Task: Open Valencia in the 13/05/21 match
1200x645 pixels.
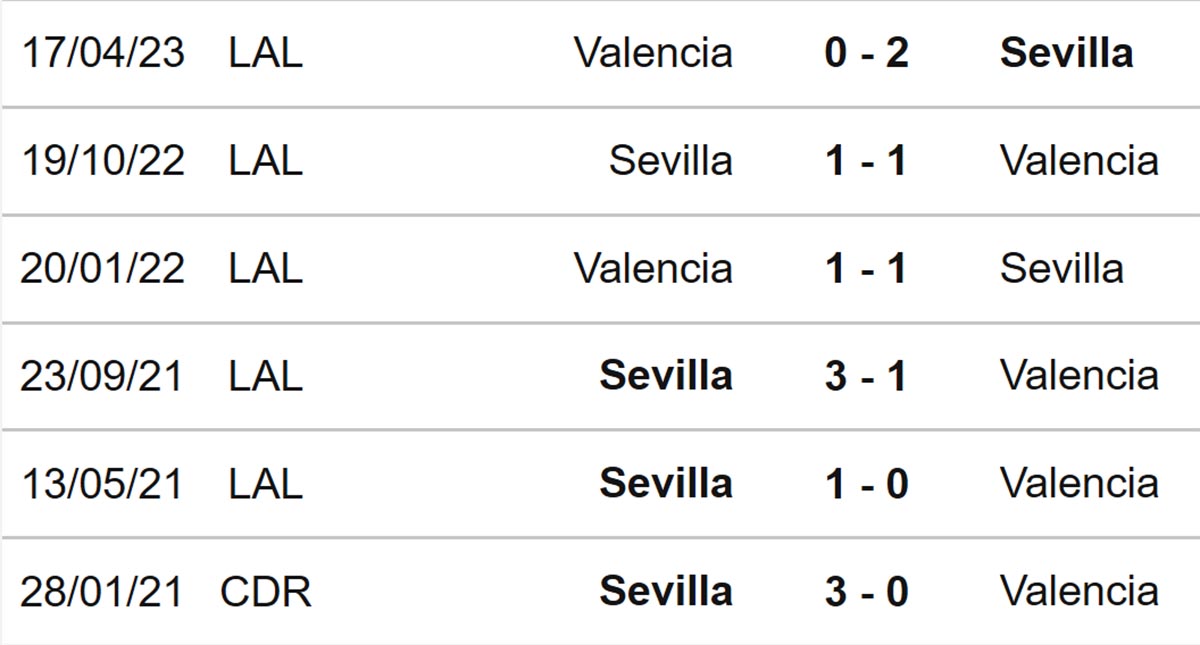Action: click(x=1079, y=484)
